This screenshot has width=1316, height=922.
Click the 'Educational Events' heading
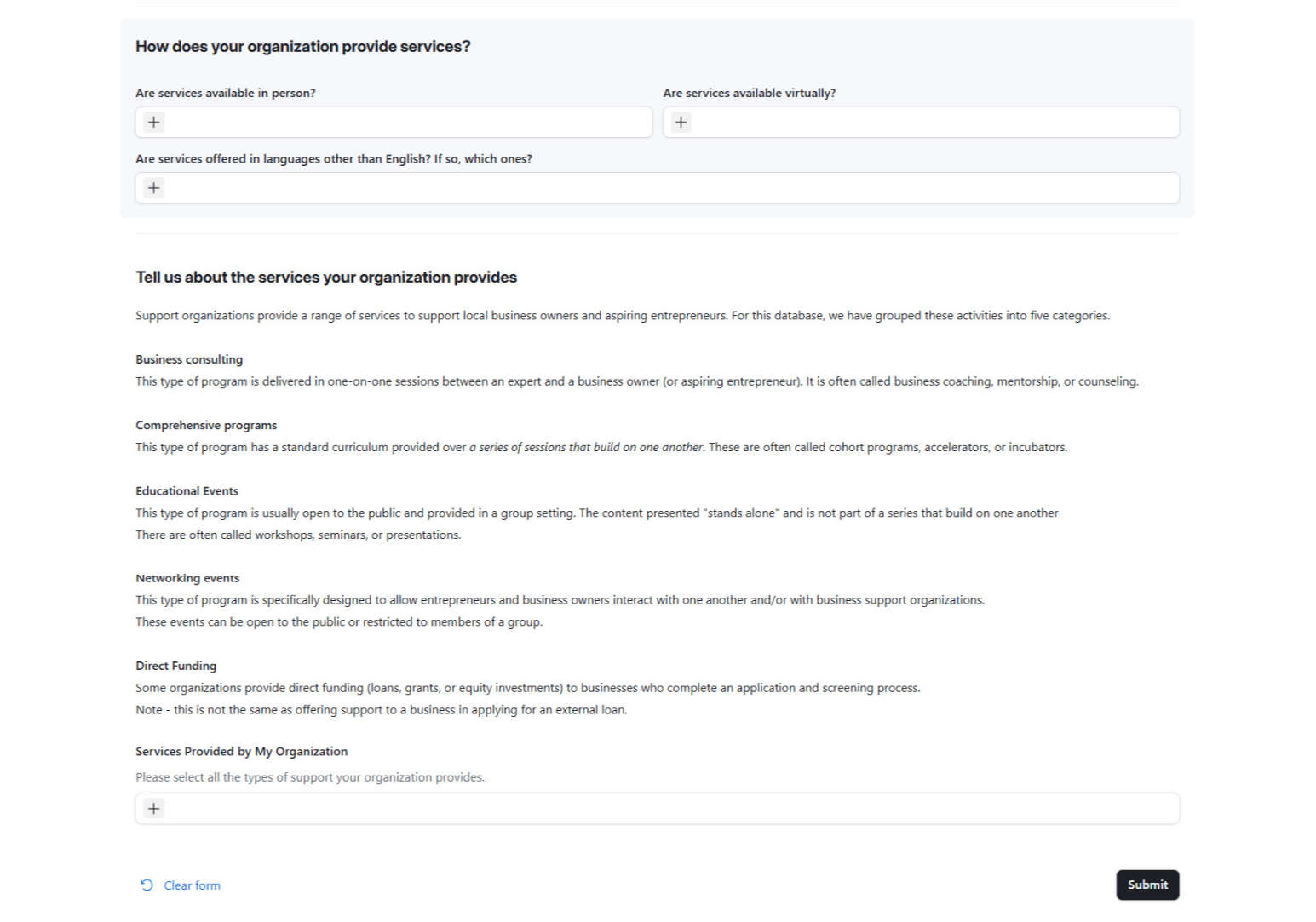(x=187, y=490)
